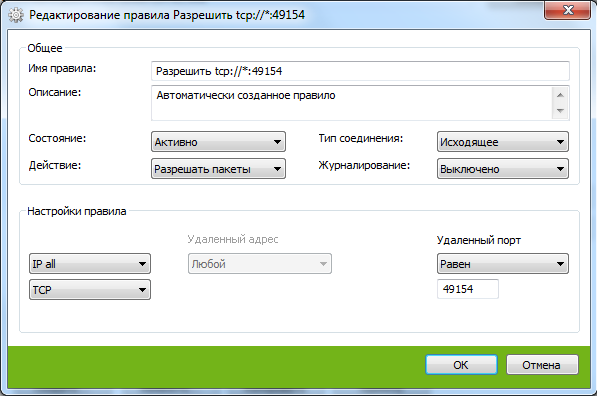
Task: Click the Описание label
Action: pyautogui.click(x=55, y=93)
